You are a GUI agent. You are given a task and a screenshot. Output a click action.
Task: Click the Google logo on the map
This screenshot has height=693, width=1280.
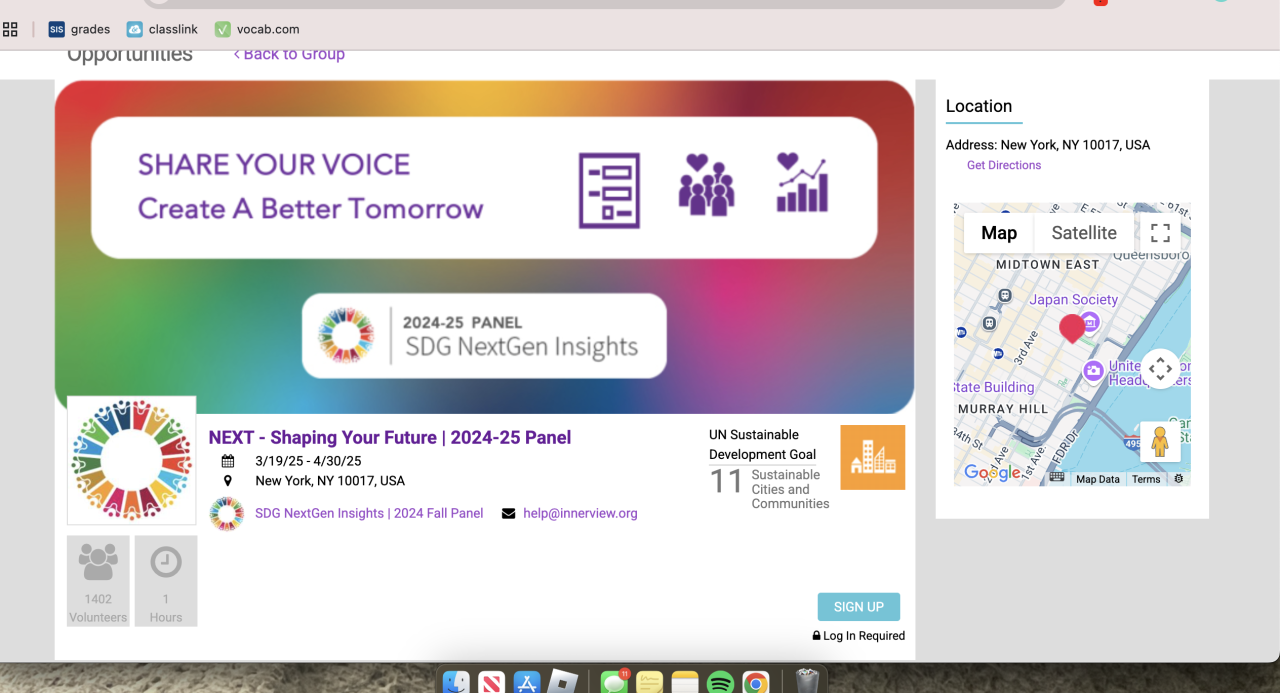(993, 473)
